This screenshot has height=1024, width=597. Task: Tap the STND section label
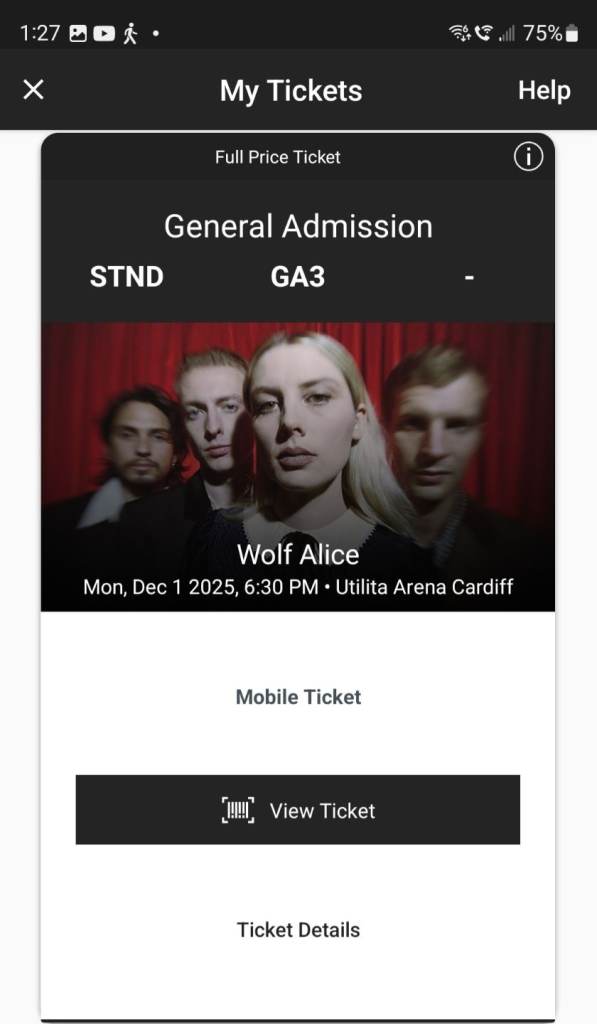127,277
